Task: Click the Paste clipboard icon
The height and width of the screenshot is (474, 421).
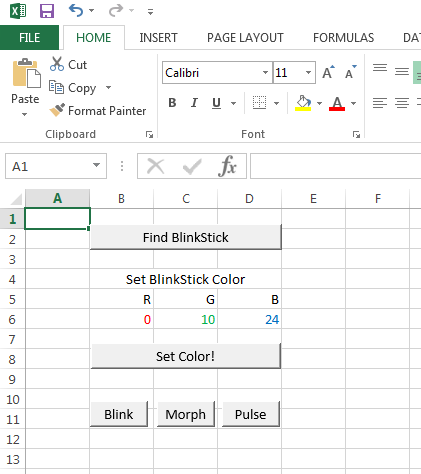Action: pos(26,74)
